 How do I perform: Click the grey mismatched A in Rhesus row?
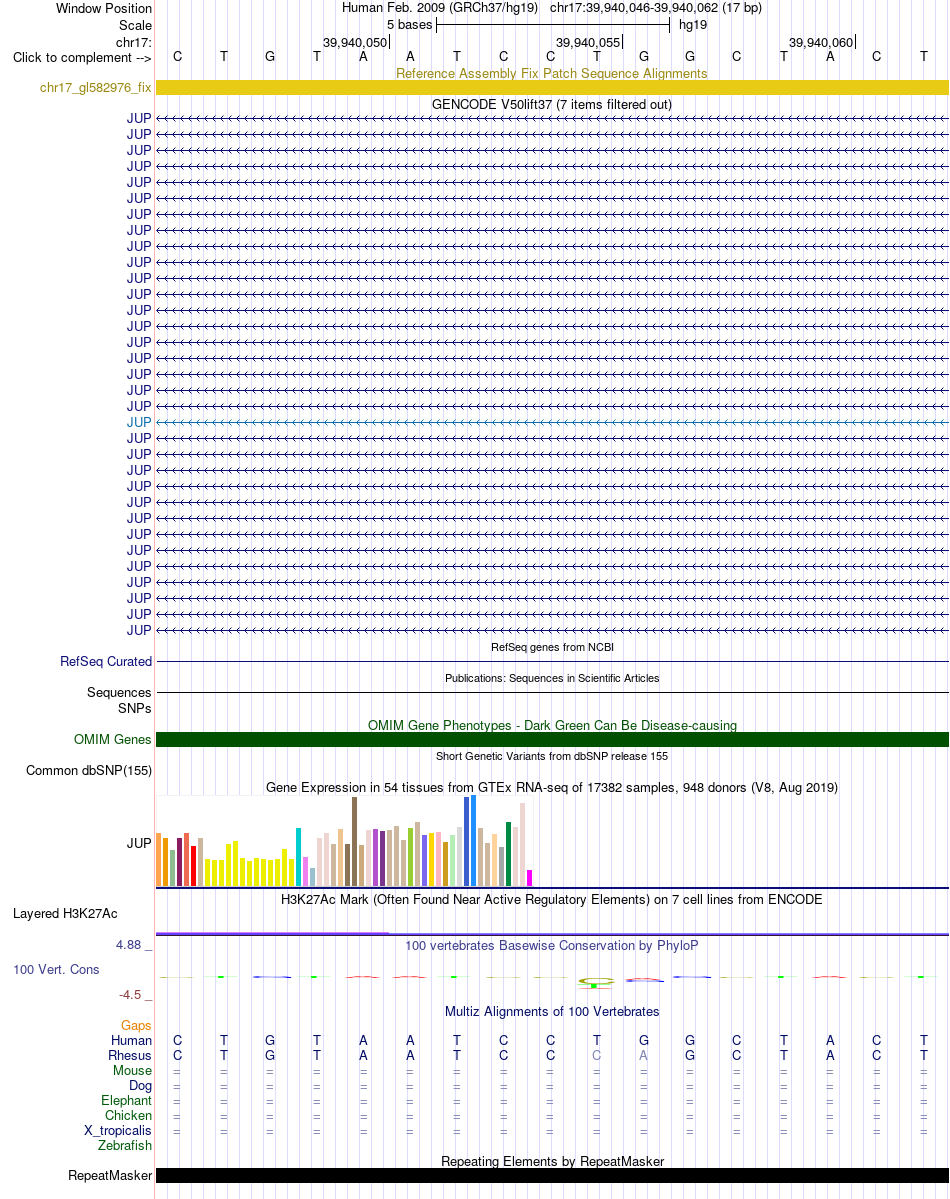click(x=643, y=1055)
